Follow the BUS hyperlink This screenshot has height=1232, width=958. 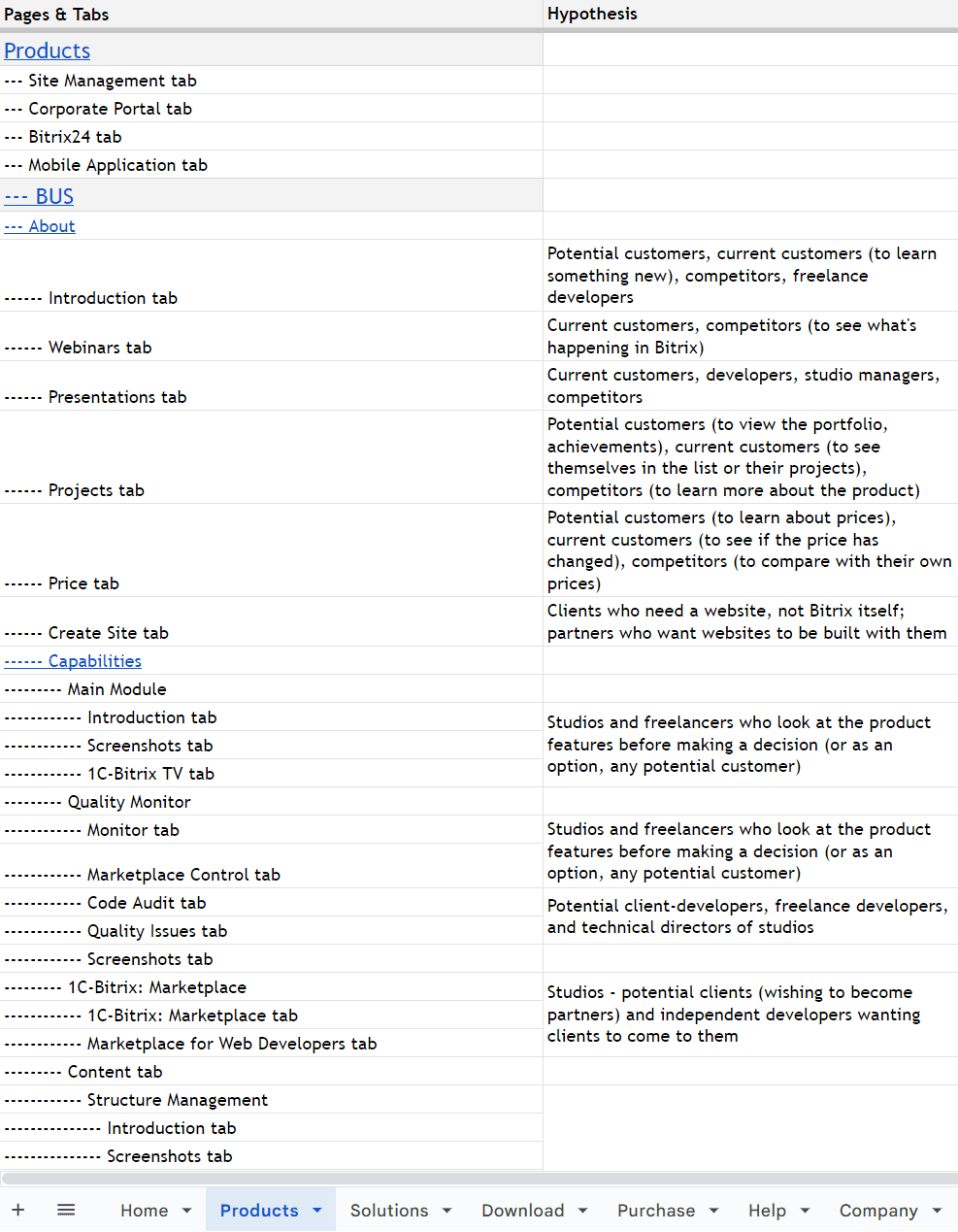point(39,196)
